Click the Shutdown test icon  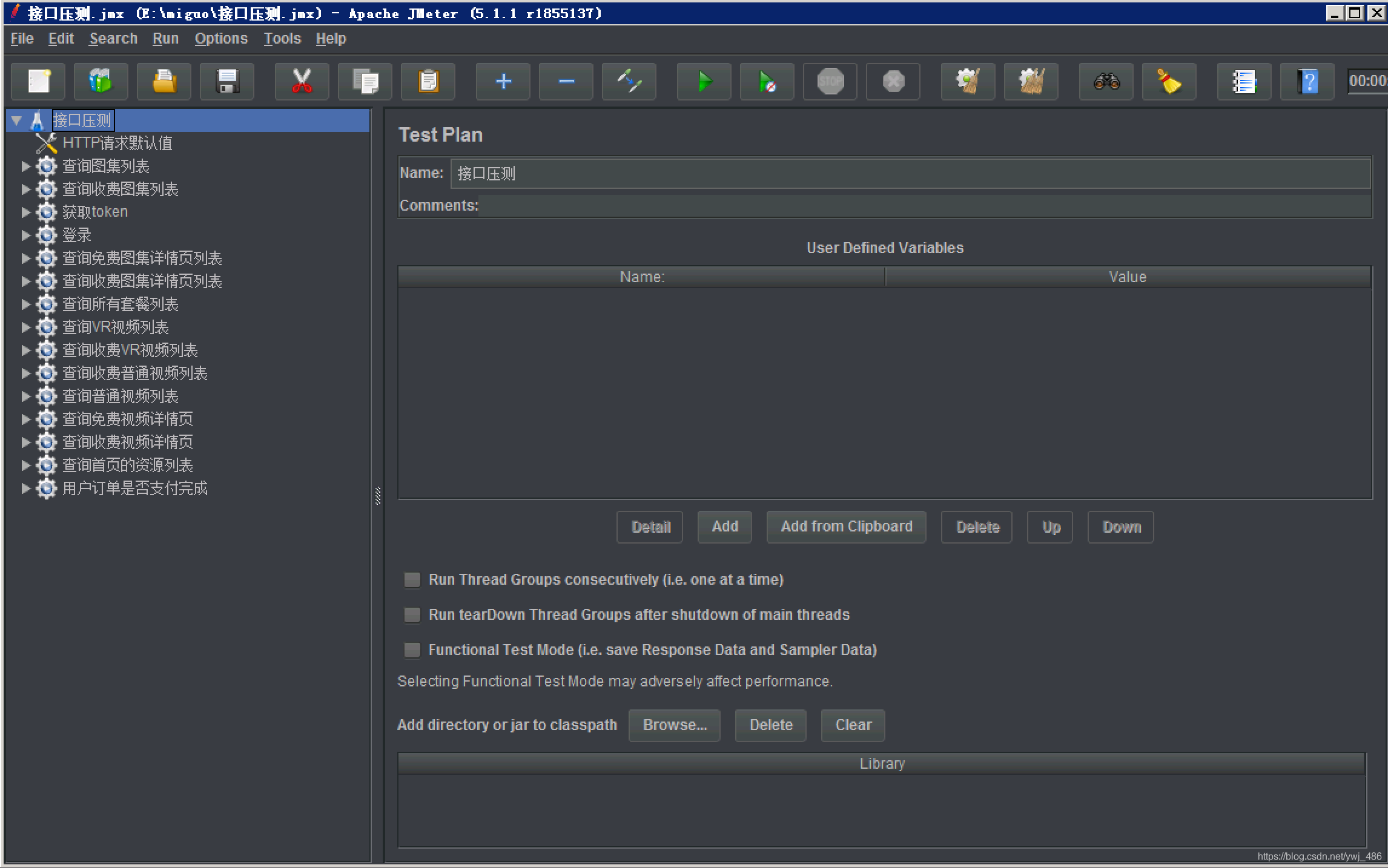click(893, 81)
